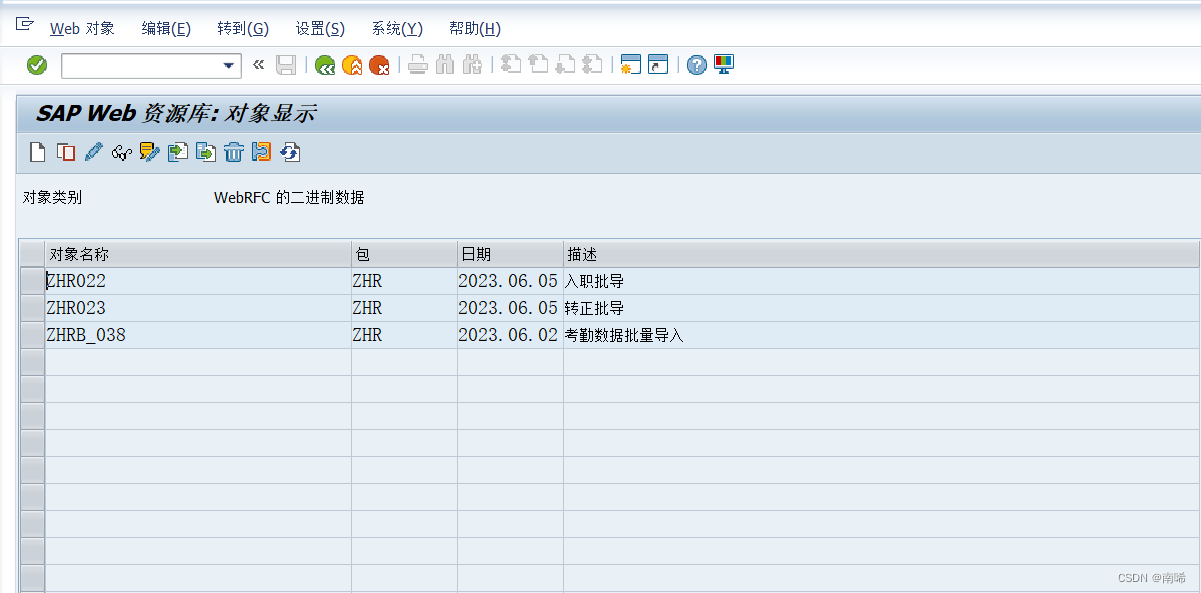
Task: Open the Web 对象 menu
Action: click(82, 29)
